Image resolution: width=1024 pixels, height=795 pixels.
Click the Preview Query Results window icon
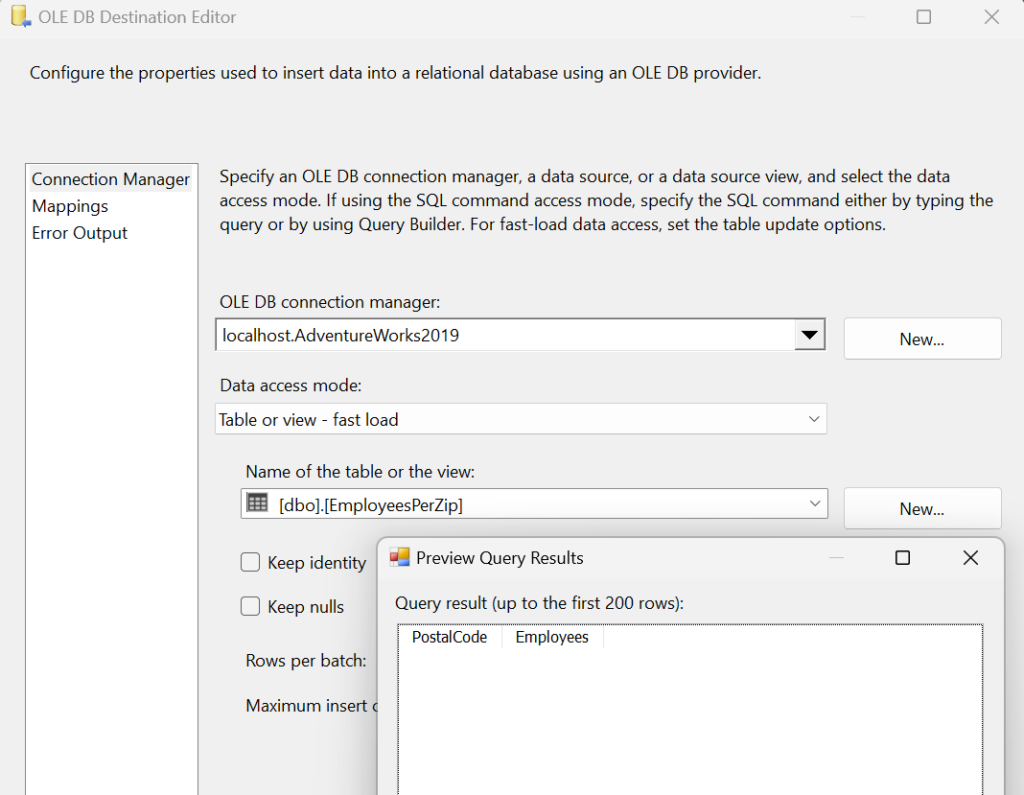pyautogui.click(x=400, y=558)
